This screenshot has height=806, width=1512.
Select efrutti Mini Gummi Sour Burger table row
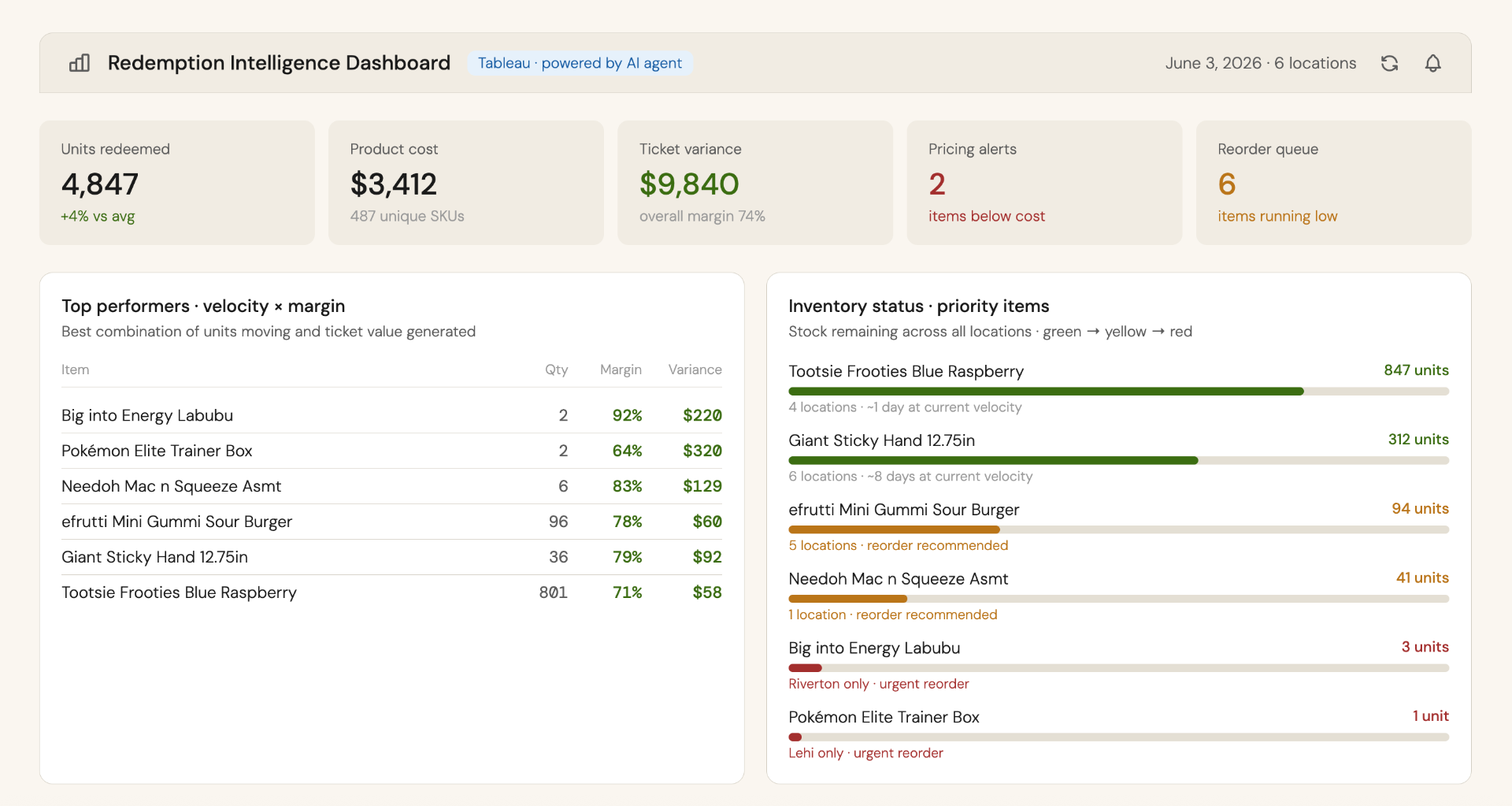coord(391,522)
